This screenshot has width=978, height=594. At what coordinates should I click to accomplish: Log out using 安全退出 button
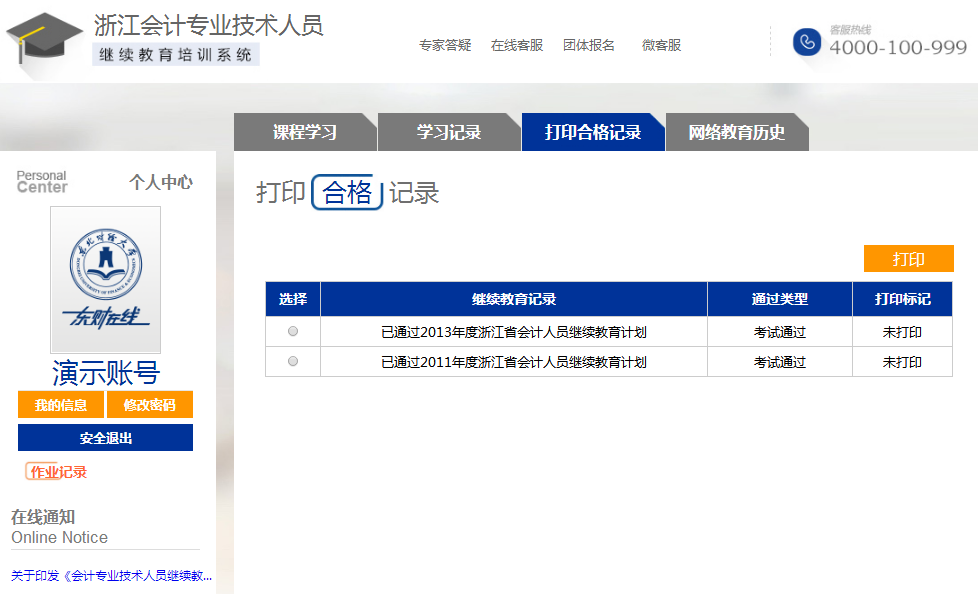pyautogui.click(x=105, y=438)
